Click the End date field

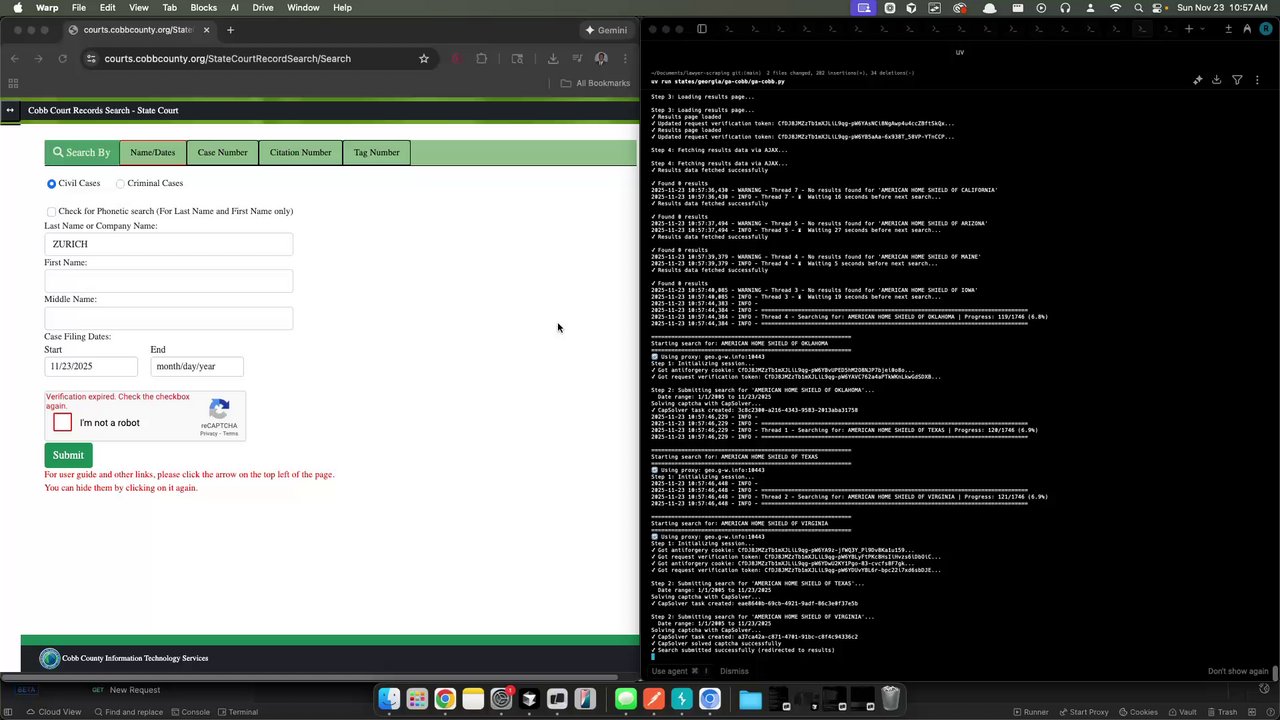197,367
